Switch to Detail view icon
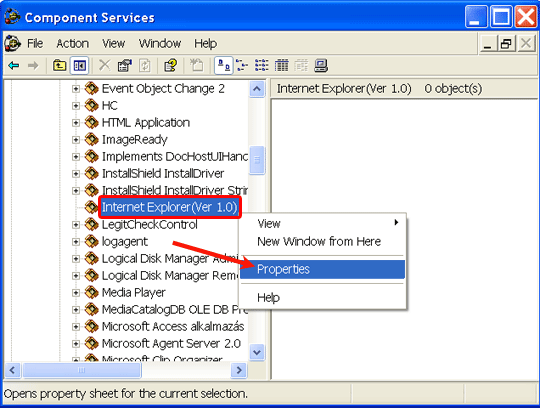This screenshot has height=408, width=540. [x=281, y=65]
